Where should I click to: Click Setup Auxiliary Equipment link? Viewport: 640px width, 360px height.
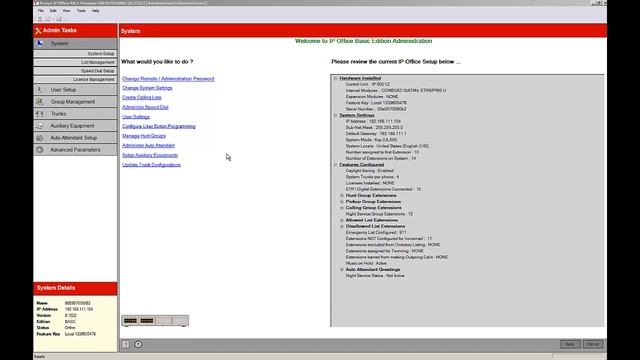(150, 155)
